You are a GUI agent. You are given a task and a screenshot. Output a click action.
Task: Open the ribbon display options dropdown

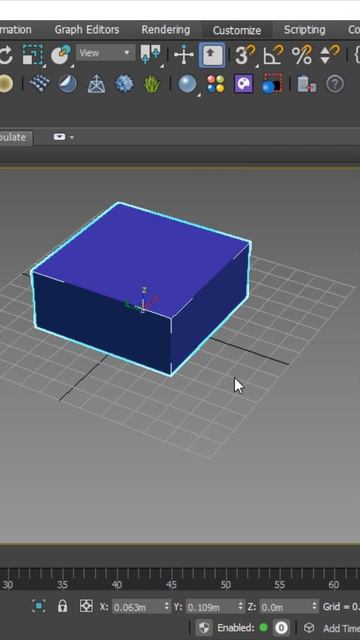coord(63,137)
